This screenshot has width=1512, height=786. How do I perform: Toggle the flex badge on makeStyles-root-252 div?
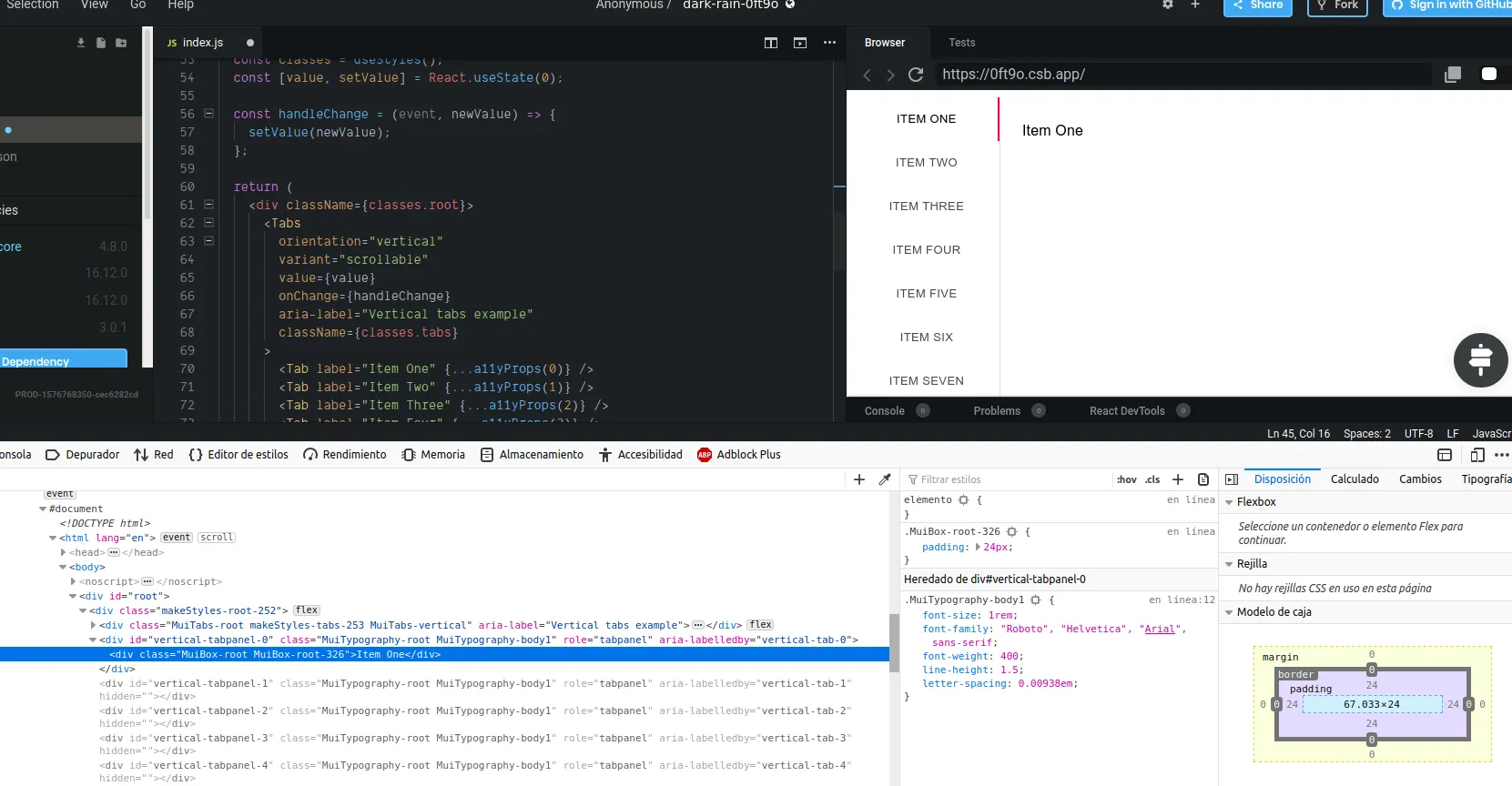tap(307, 610)
